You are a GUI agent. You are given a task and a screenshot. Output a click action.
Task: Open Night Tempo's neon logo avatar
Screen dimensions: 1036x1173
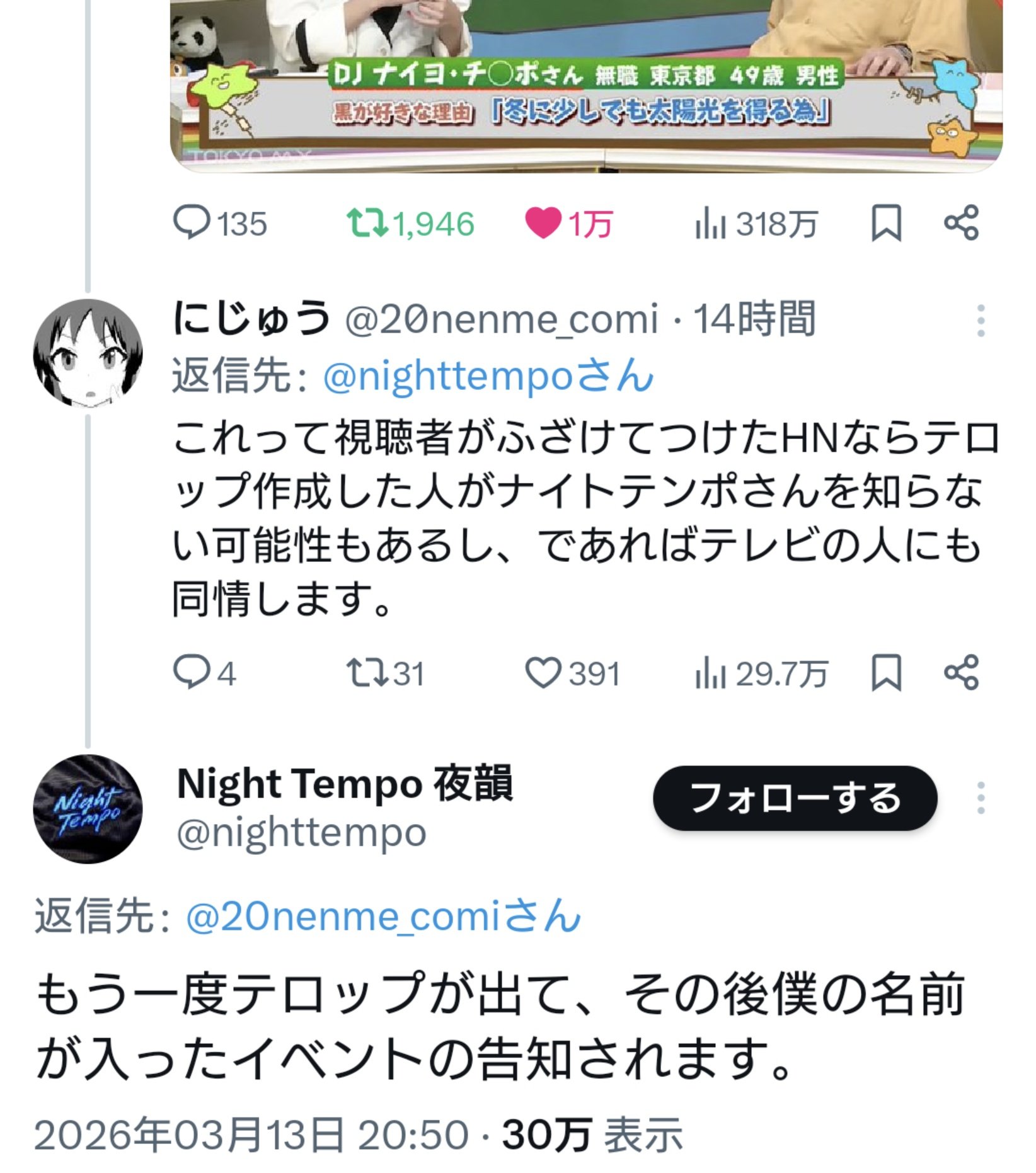pos(88,809)
